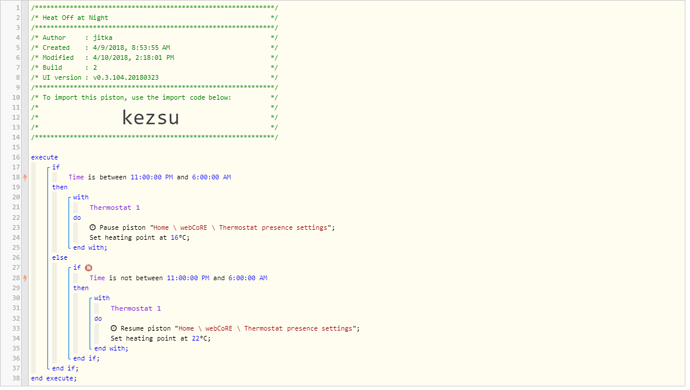Viewport: 690px width, 390px height.
Task: Click the 11:00:00 PM value on line 28
Action: (x=188, y=278)
